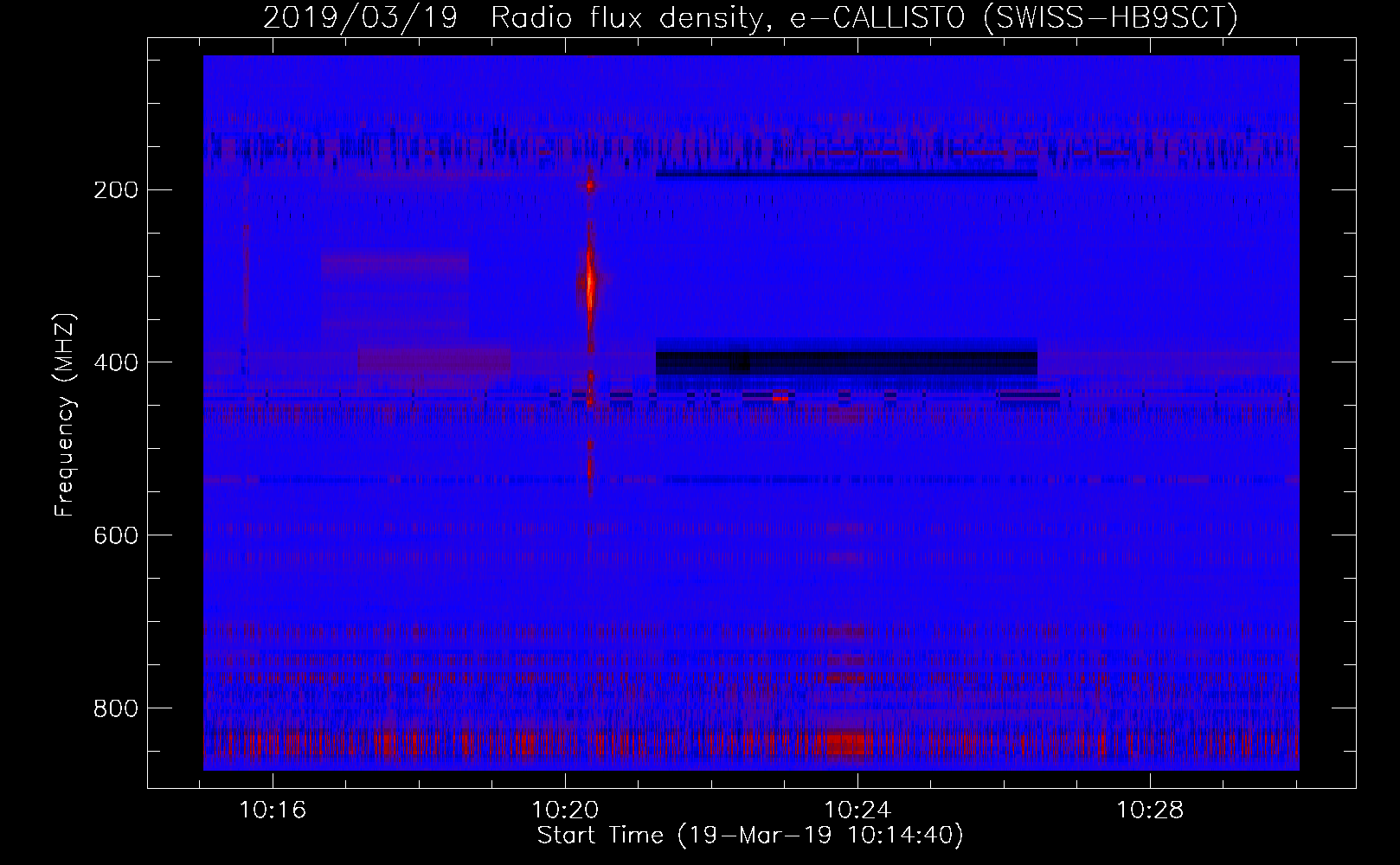Click the 800 frequency tick label
The image size is (1400, 865).
115,708
